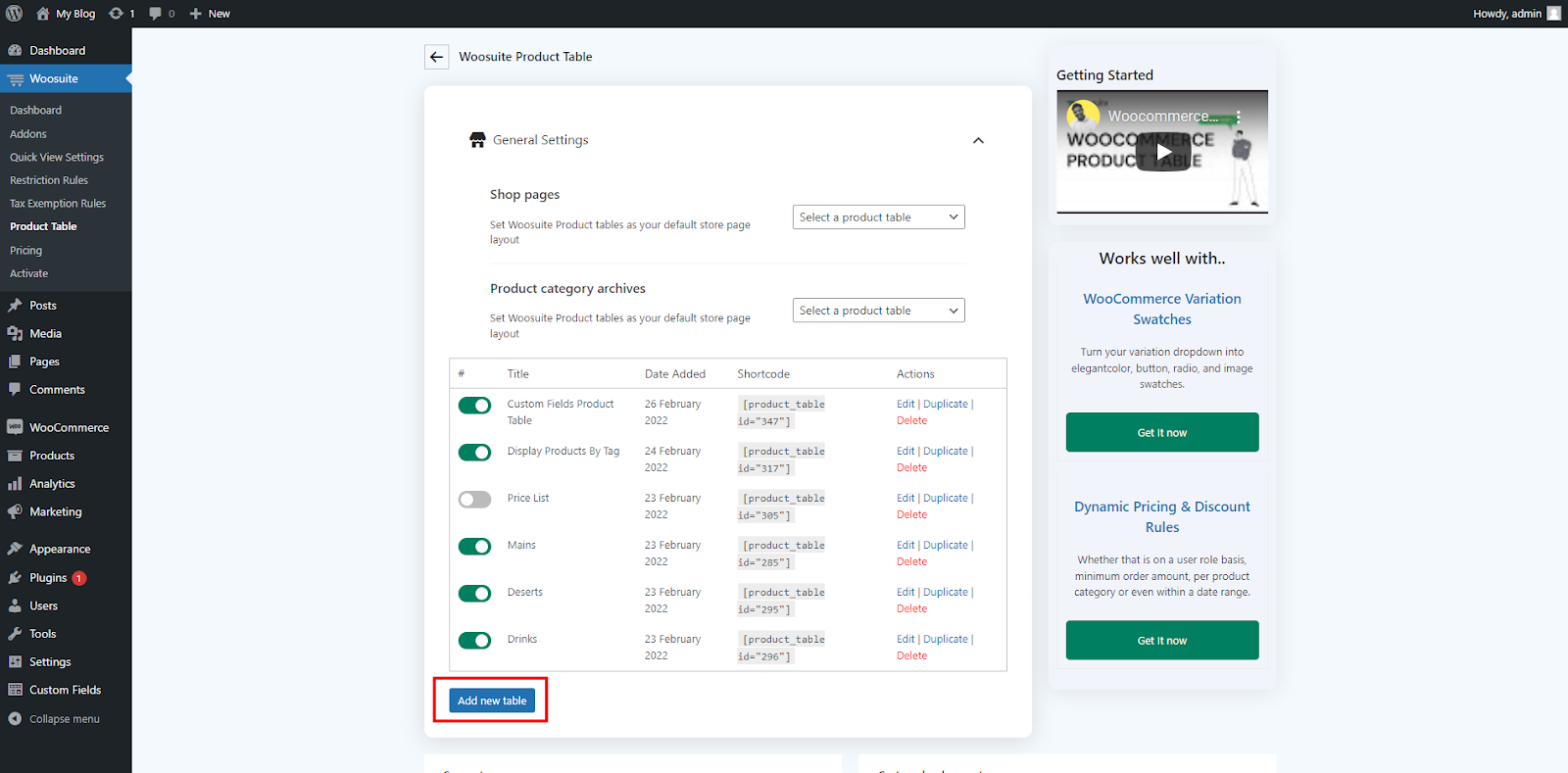
Task: Click the Pages icon in sidebar
Action: (x=15, y=362)
